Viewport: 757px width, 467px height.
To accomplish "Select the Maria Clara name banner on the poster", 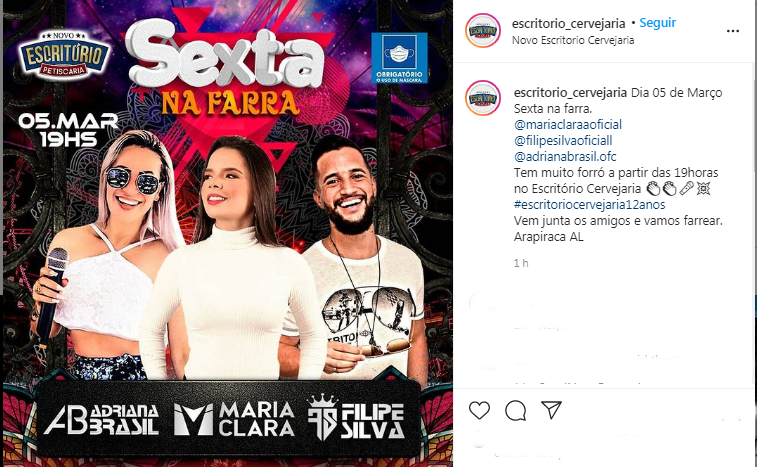I will tap(234, 419).
